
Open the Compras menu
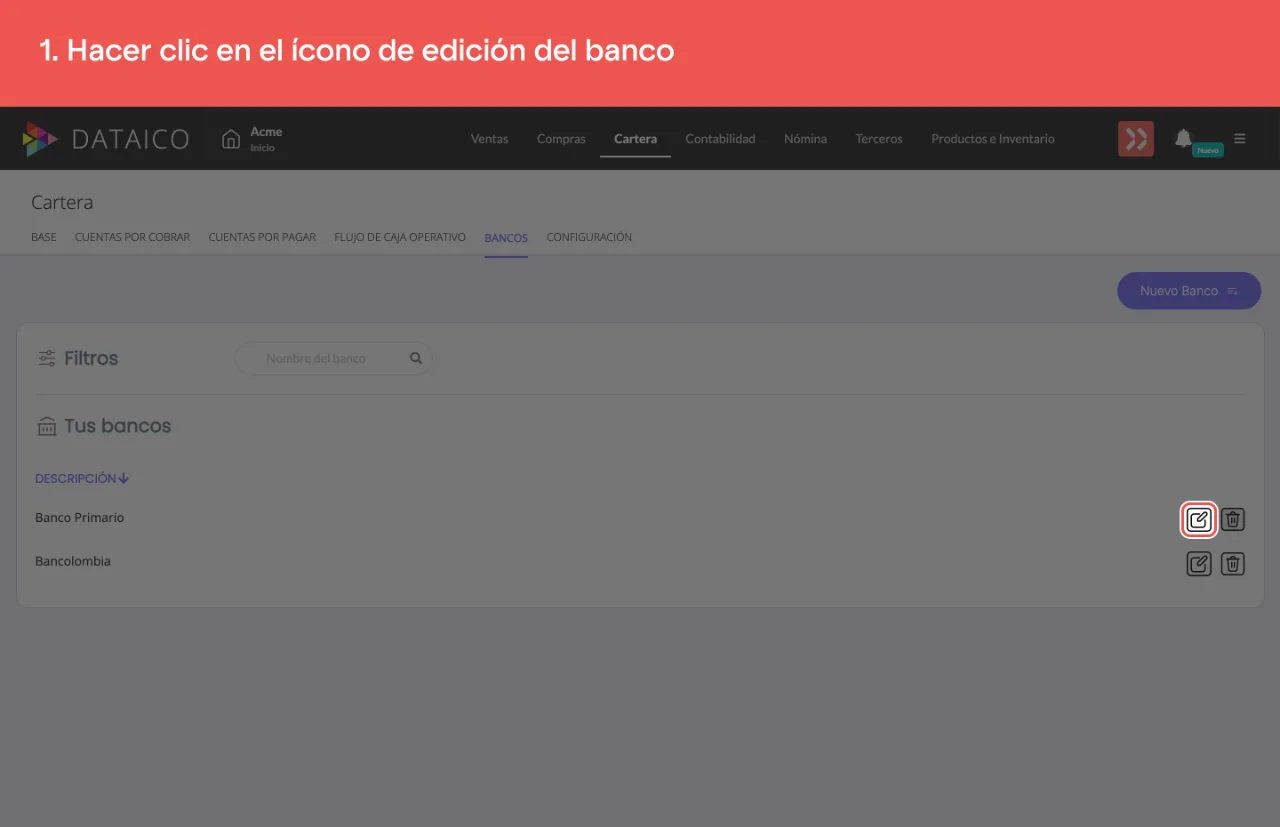(561, 139)
